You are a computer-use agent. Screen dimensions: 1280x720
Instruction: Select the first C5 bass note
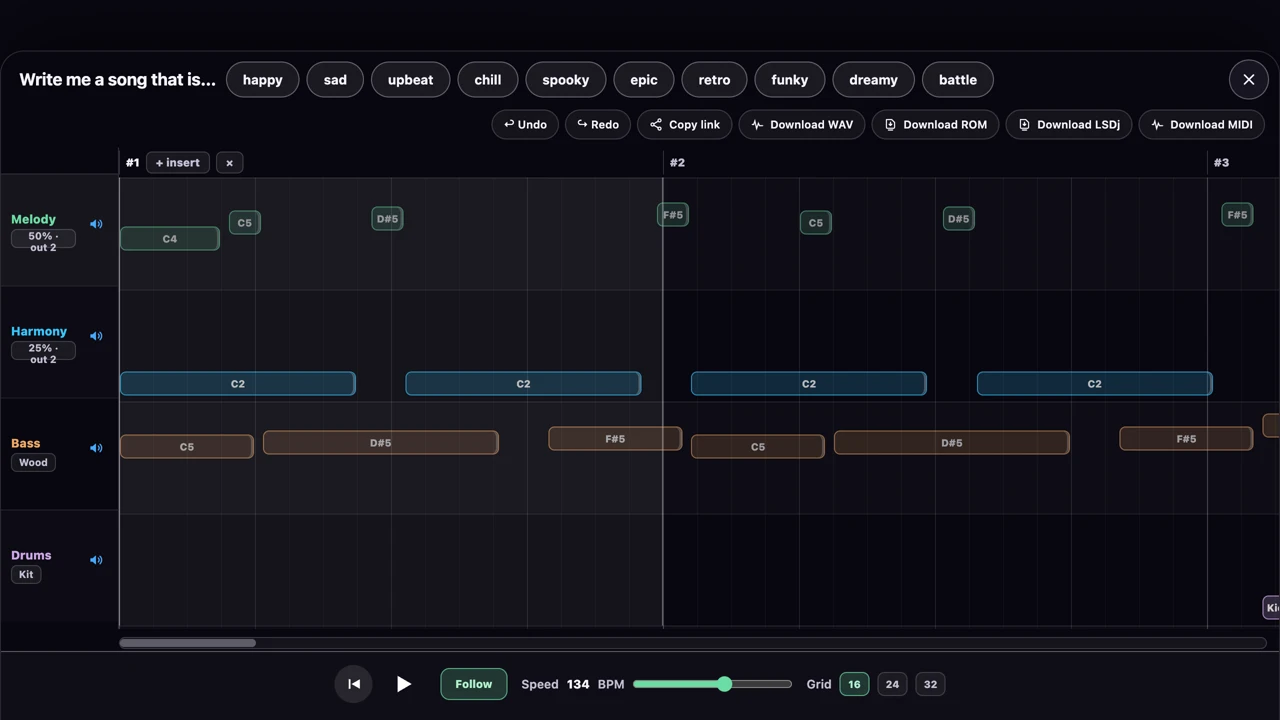[x=187, y=447]
